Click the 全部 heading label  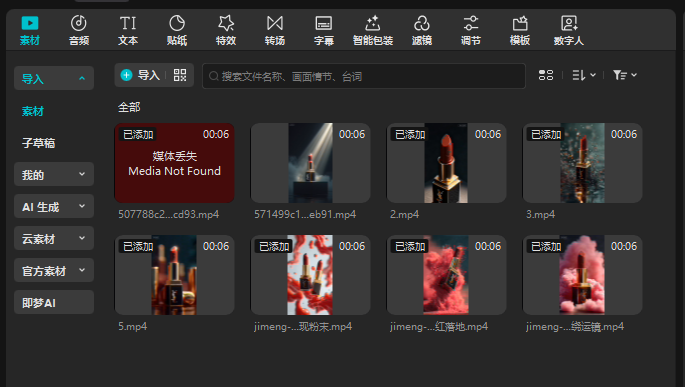click(x=129, y=107)
